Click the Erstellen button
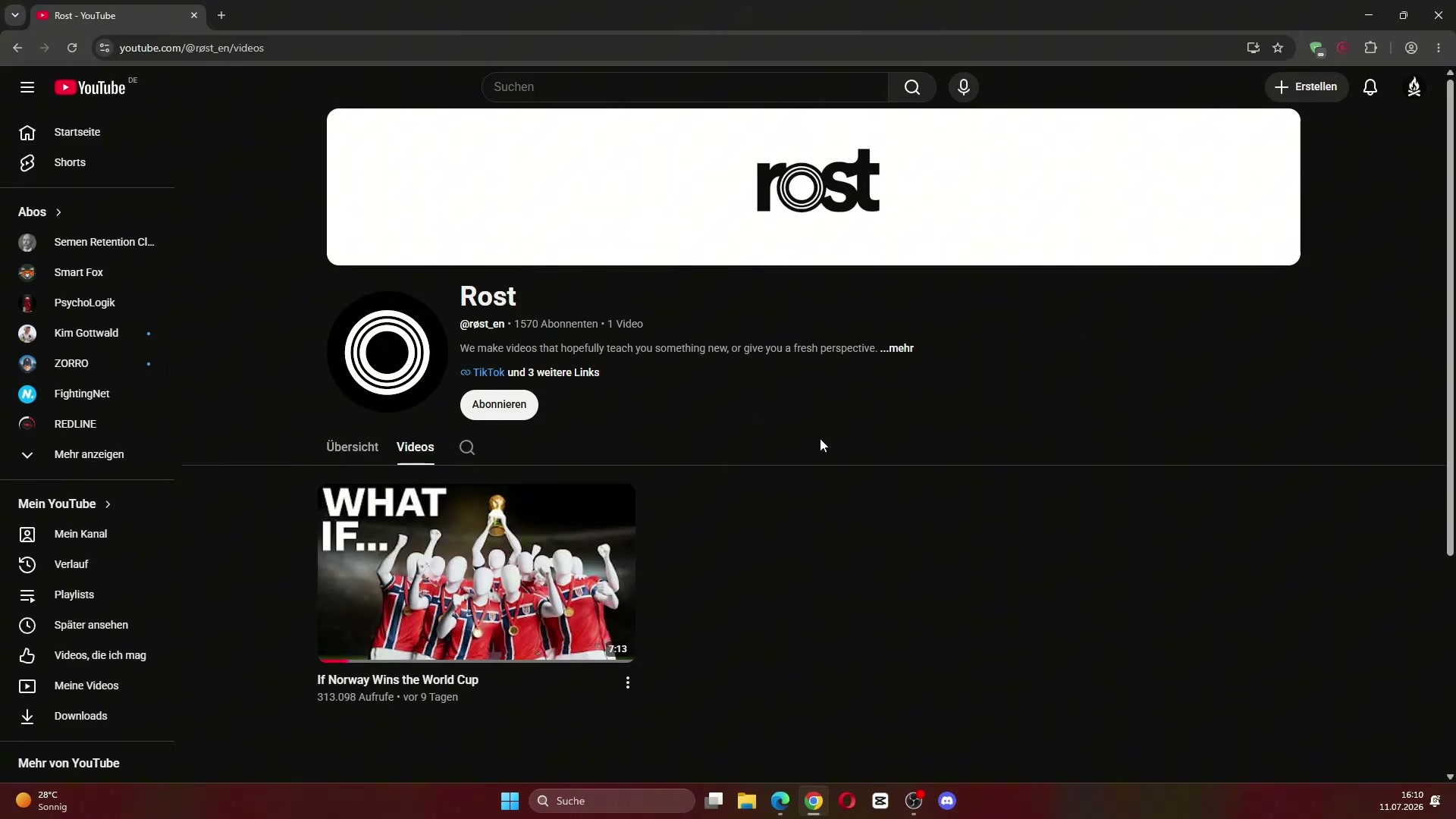The width and height of the screenshot is (1456, 819). 1306,87
